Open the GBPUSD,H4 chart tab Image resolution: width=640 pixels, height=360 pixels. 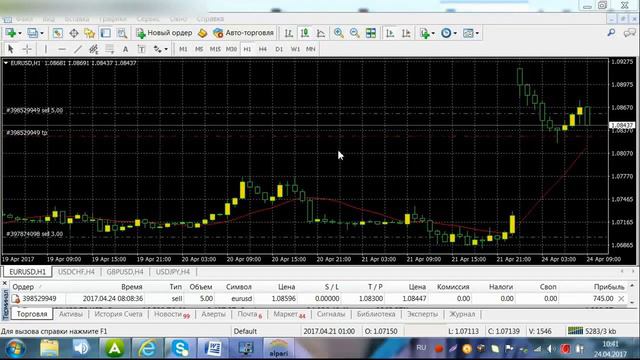coord(125,272)
